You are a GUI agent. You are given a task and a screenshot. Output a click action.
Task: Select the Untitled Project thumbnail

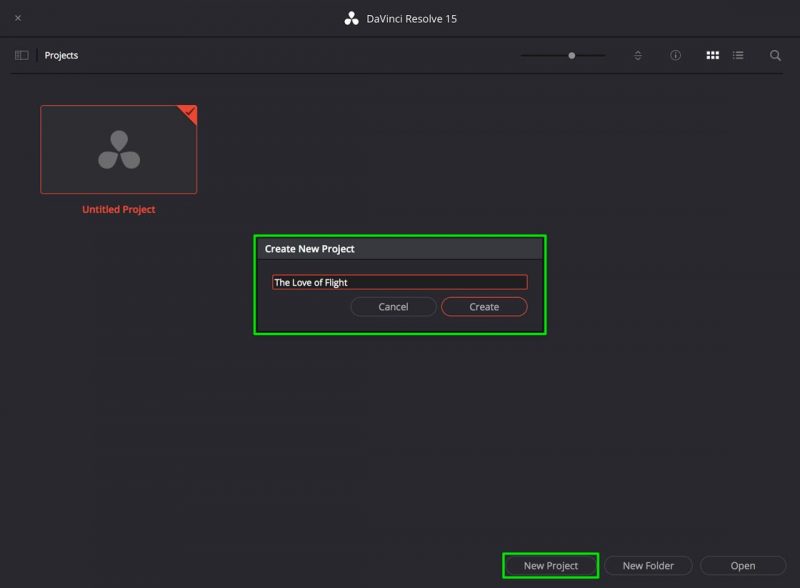coord(119,150)
